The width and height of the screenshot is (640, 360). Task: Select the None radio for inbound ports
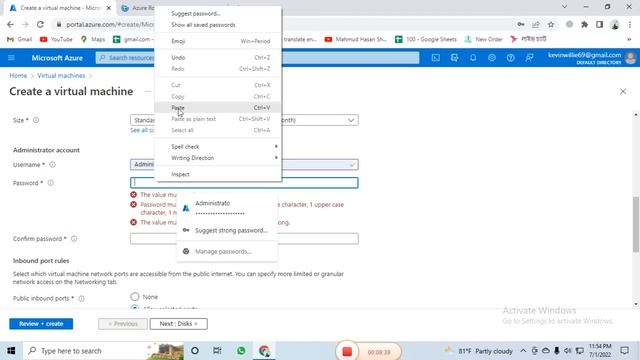(x=135, y=296)
